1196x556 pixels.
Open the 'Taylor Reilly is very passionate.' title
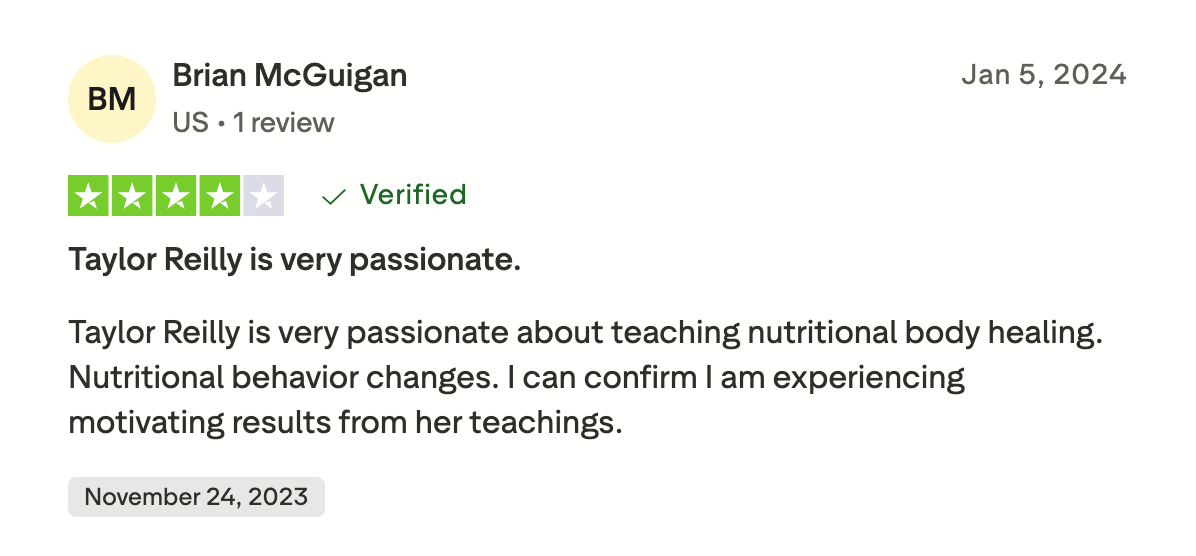click(295, 261)
